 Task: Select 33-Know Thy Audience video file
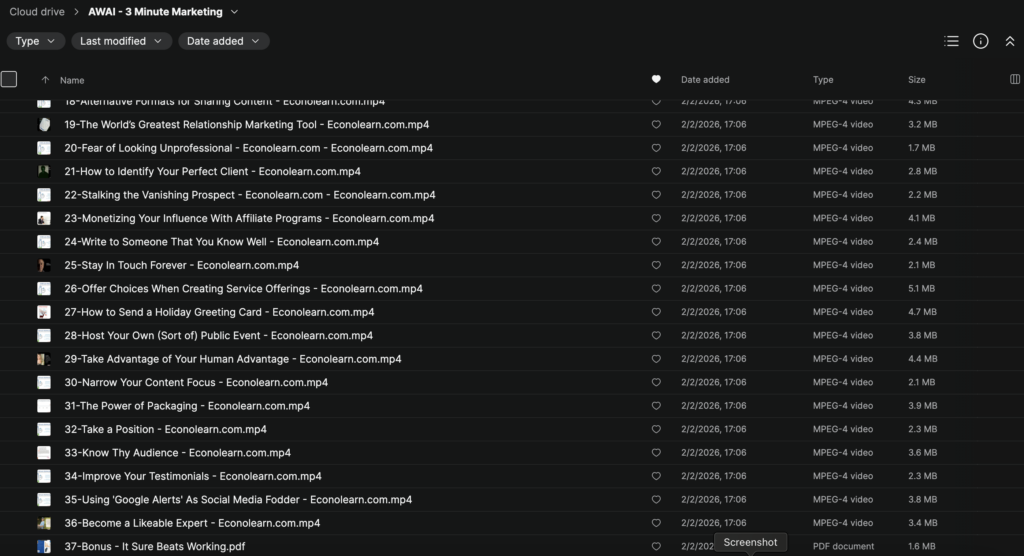[177, 453]
